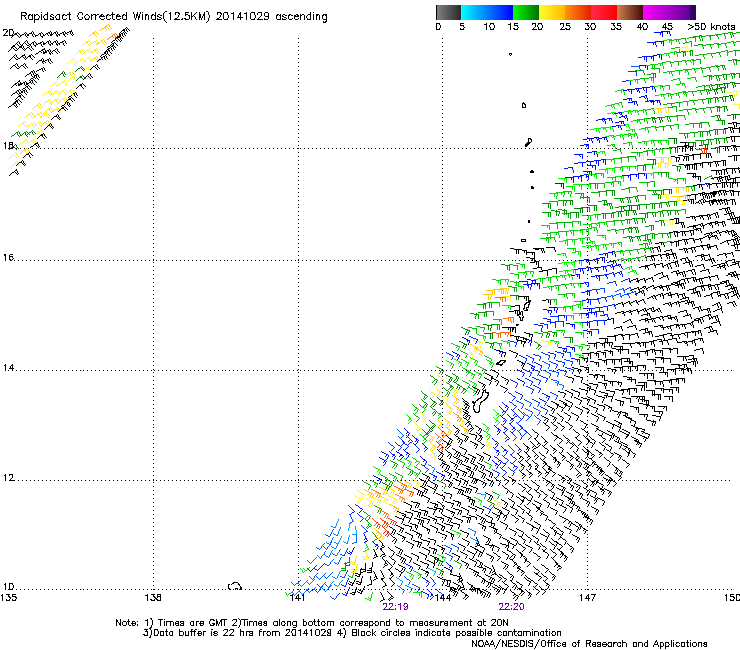Click the NOAA/NESDIS credit text

click(x=589, y=644)
